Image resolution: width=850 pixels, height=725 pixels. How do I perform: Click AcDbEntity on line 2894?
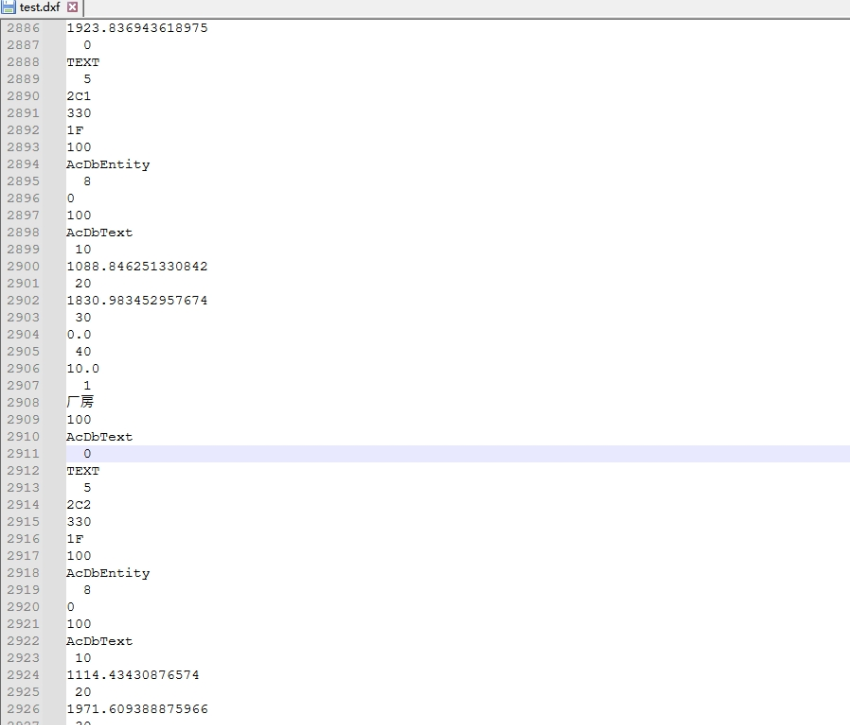click(x=108, y=165)
